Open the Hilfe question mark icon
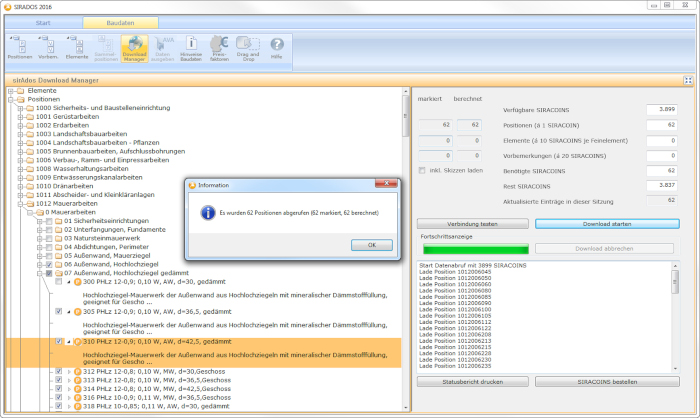The height and width of the screenshot is (418, 700). [276, 48]
